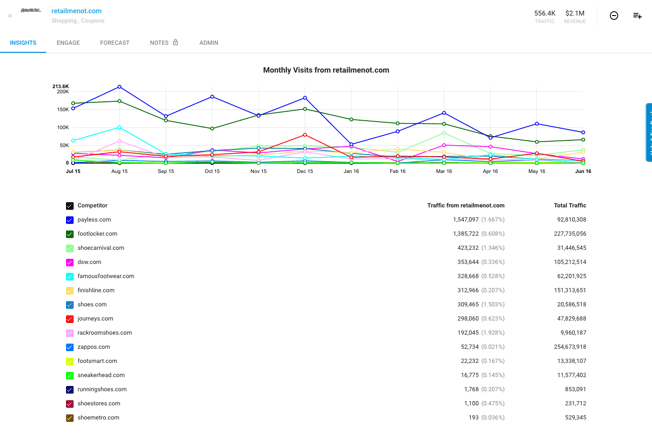This screenshot has height=436, width=652.
Task: Click the total traffic 254,673,918 for zappos.com
Action: click(x=570, y=347)
